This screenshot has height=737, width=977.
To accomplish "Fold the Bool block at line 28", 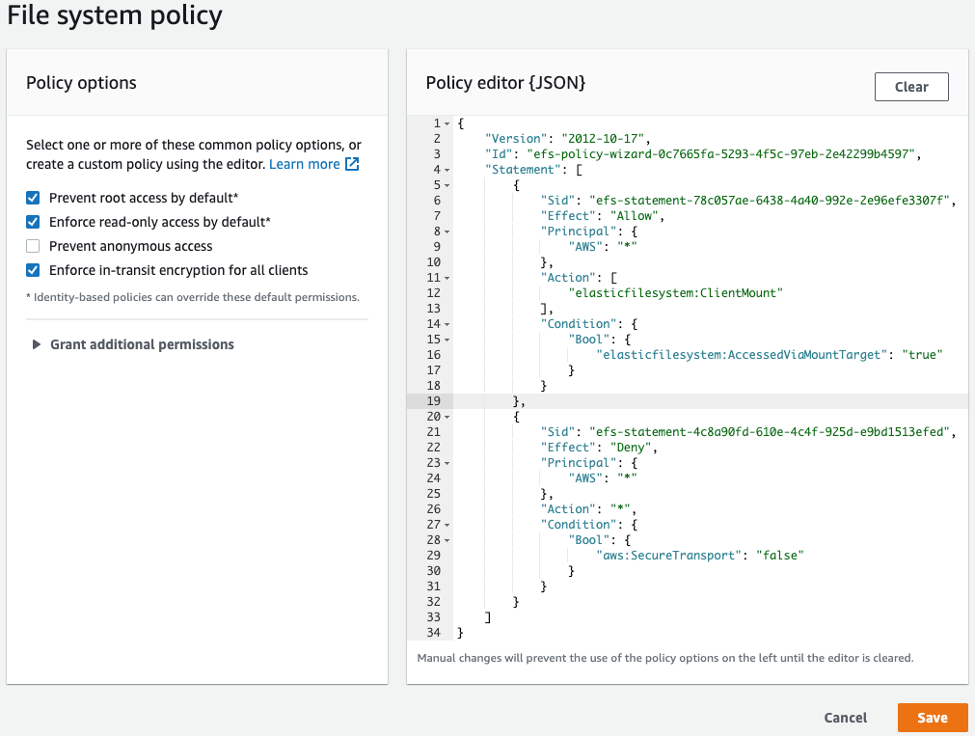I will [447, 541].
